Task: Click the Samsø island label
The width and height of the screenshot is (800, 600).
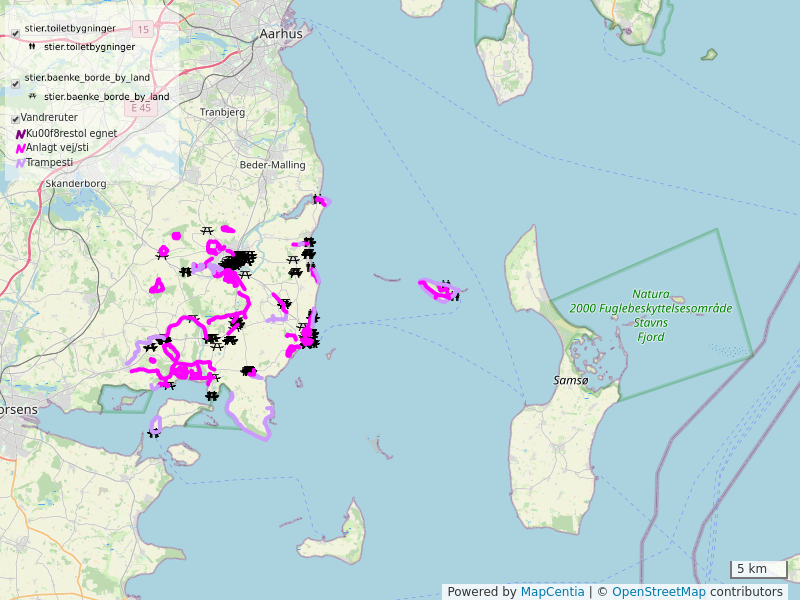Action: (571, 381)
